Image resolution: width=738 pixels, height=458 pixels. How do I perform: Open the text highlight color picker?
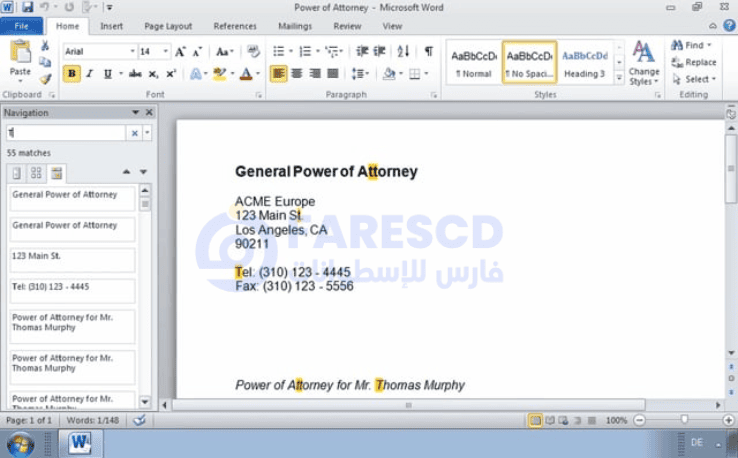[x=232, y=74]
